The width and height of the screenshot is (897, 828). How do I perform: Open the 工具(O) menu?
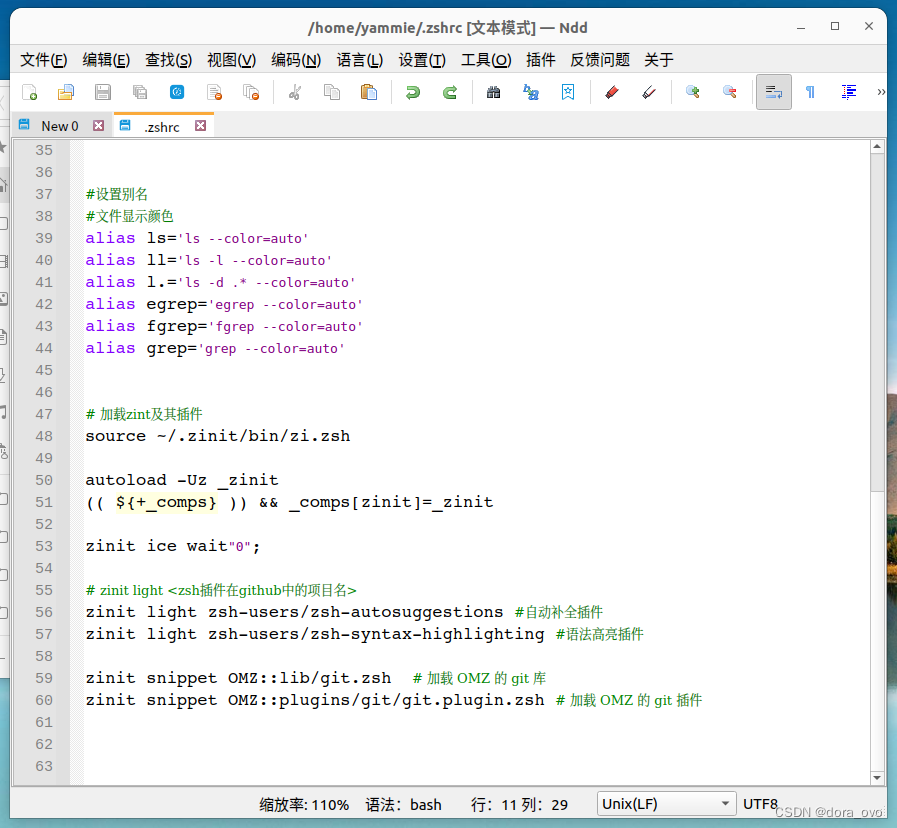pyautogui.click(x=486, y=60)
